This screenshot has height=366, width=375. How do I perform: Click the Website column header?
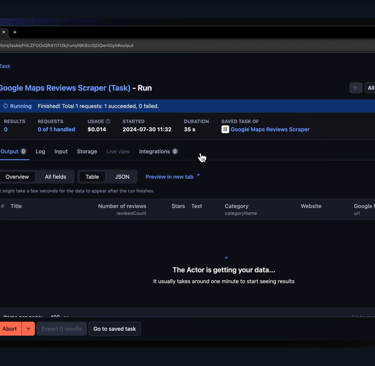pyautogui.click(x=311, y=206)
